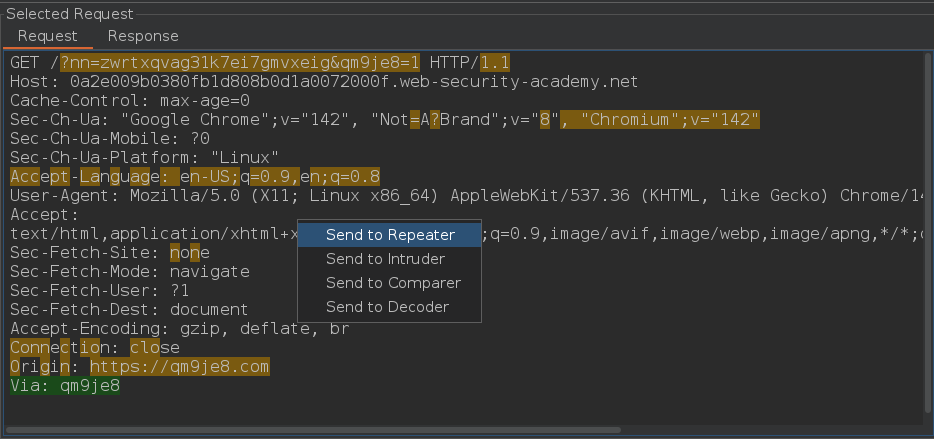This screenshot has width=934, height=439.
Task: Click the Origin header URL value
Action: point(179,367)
